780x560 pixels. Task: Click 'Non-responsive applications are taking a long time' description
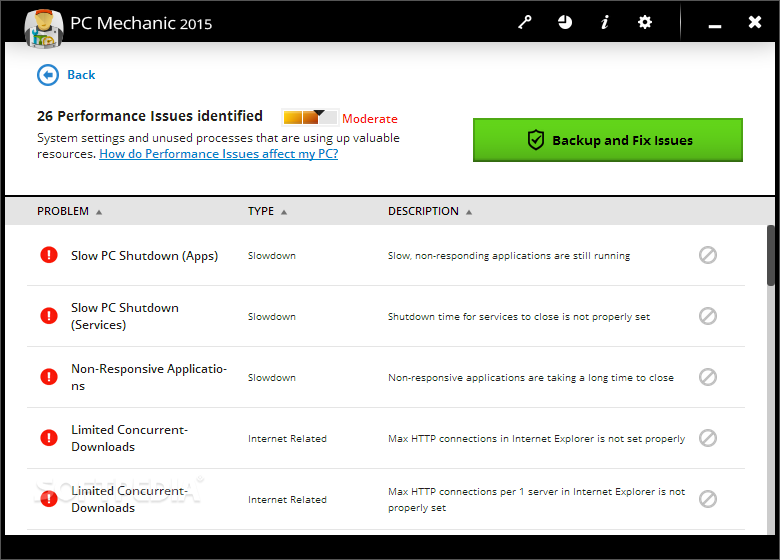531,377
